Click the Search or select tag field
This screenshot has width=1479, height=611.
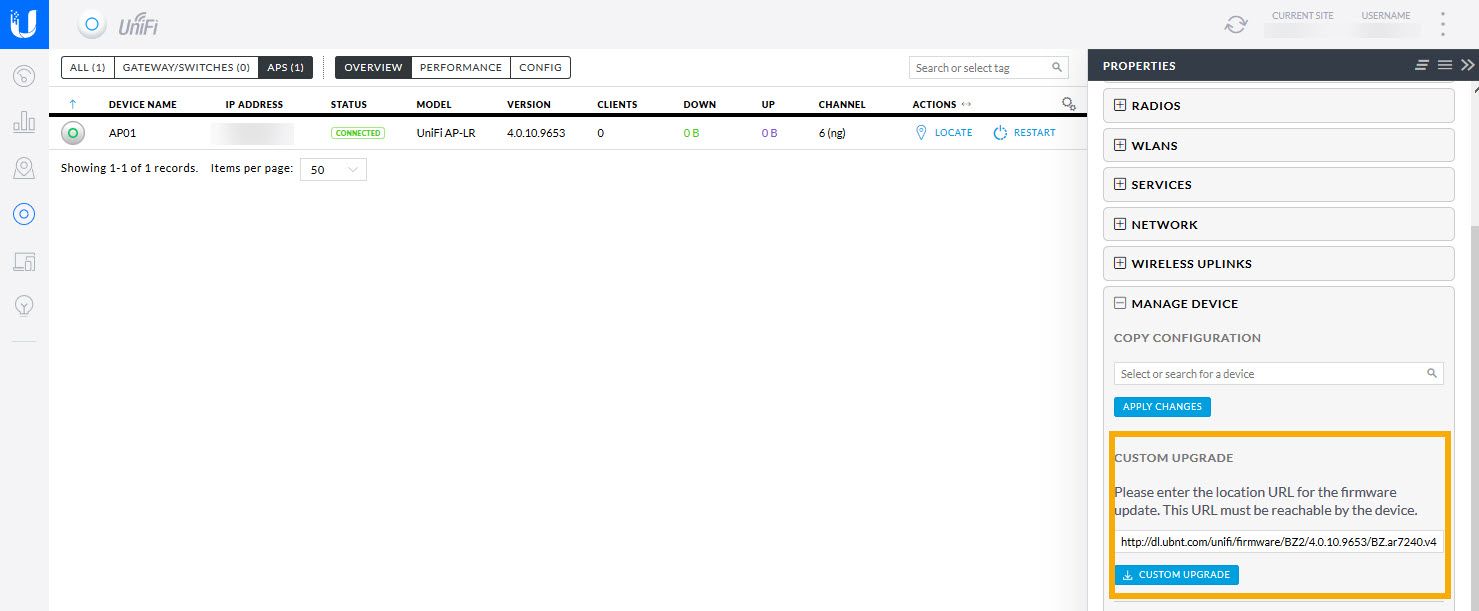(980, 68)
